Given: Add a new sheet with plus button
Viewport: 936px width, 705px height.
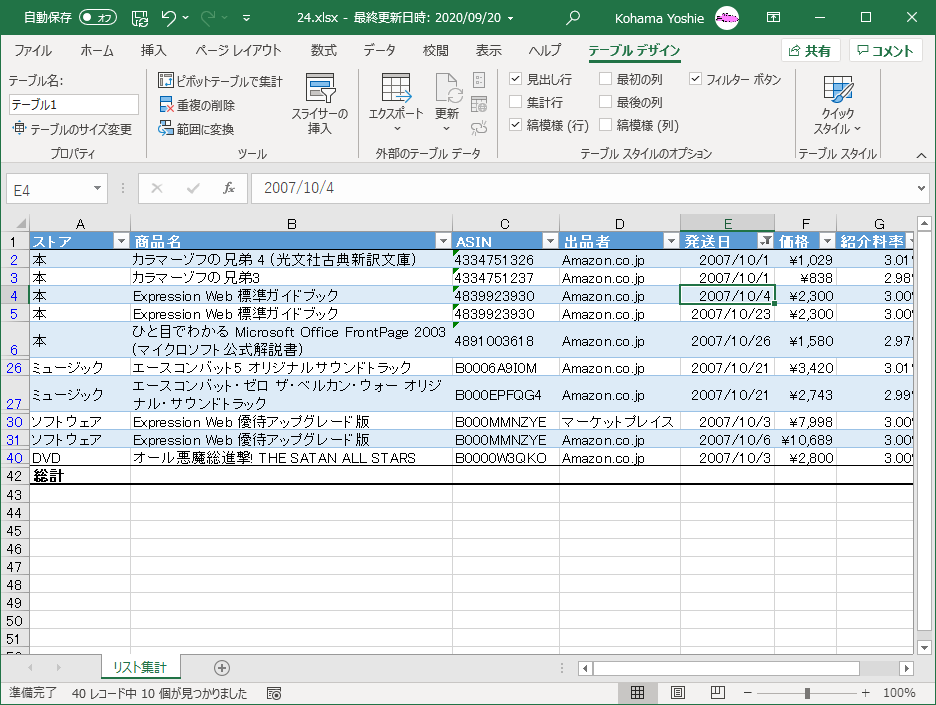Looking at the screenshot, I should coord(221,667).
